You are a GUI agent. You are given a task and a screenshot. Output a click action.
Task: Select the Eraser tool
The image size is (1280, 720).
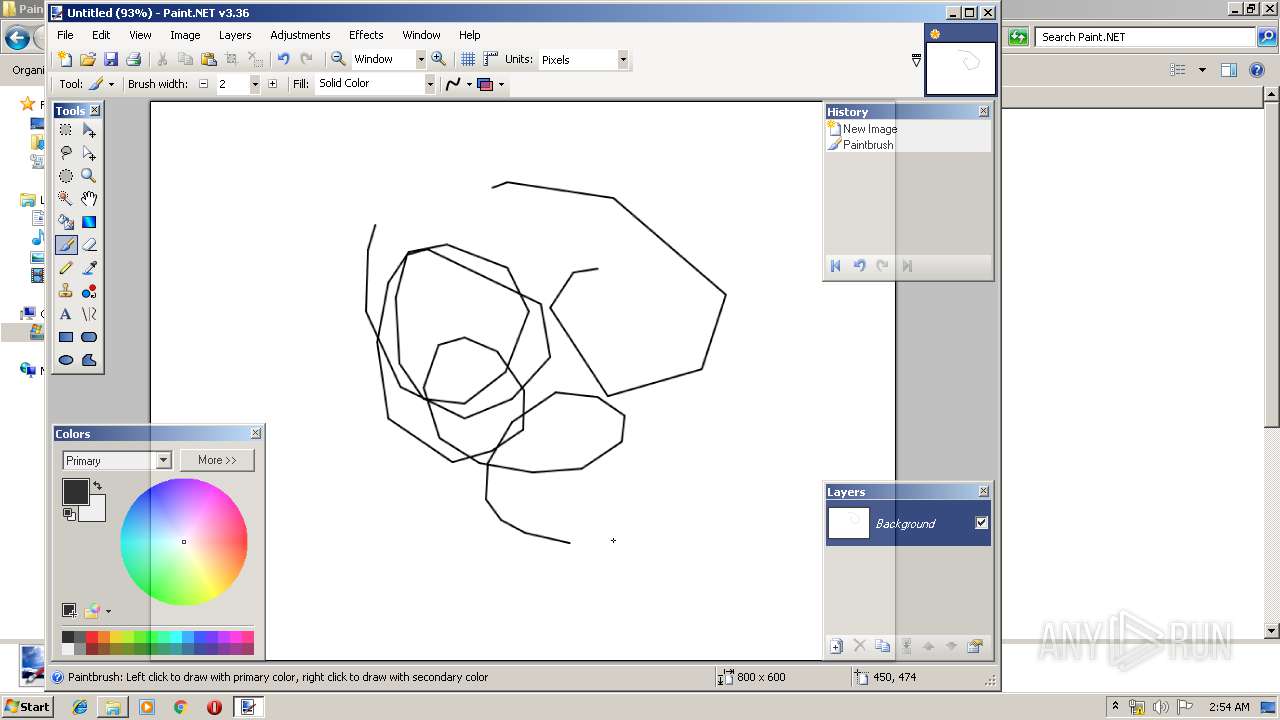tap(89, 245)
